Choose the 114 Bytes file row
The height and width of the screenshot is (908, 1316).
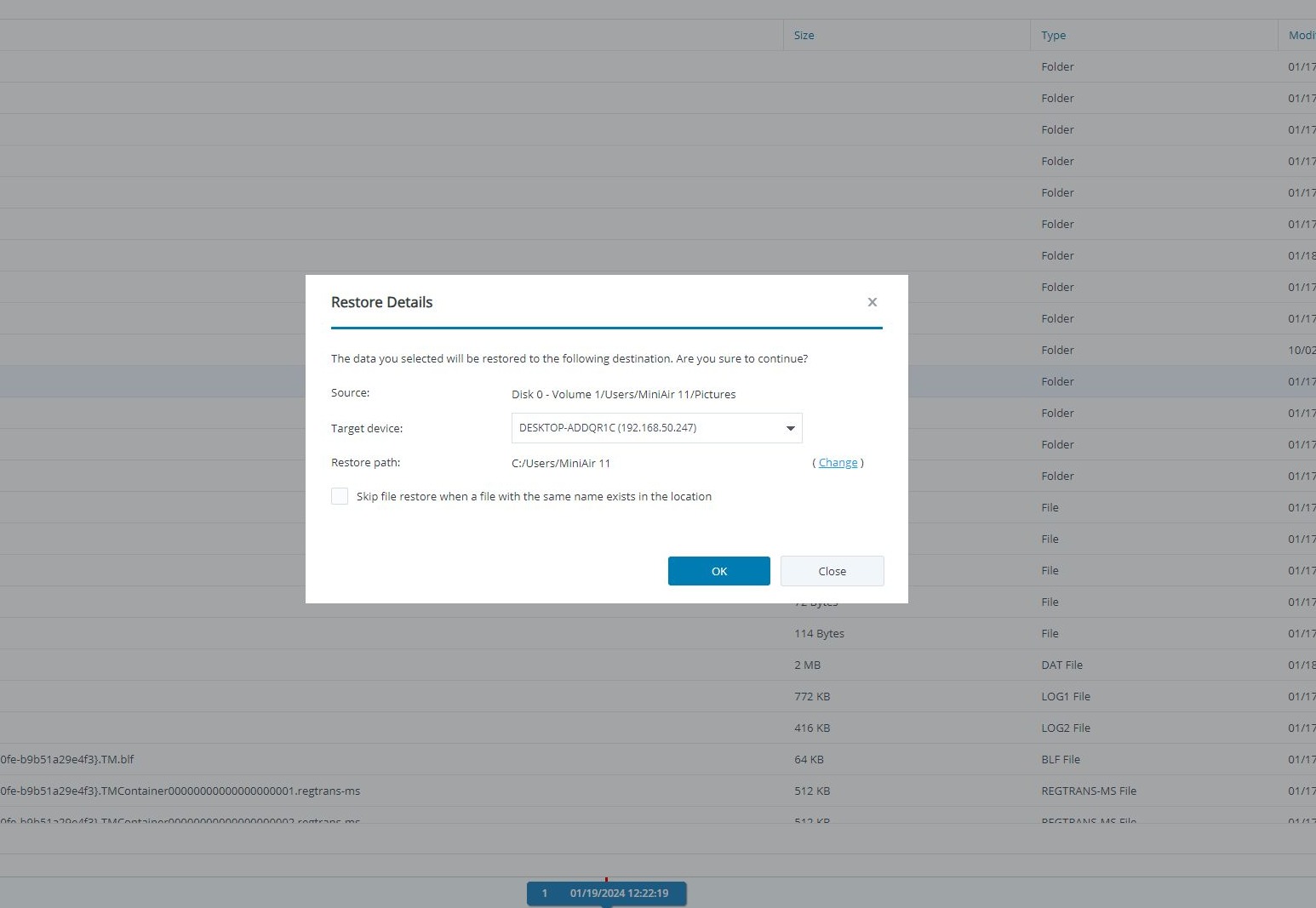[819, 633]
